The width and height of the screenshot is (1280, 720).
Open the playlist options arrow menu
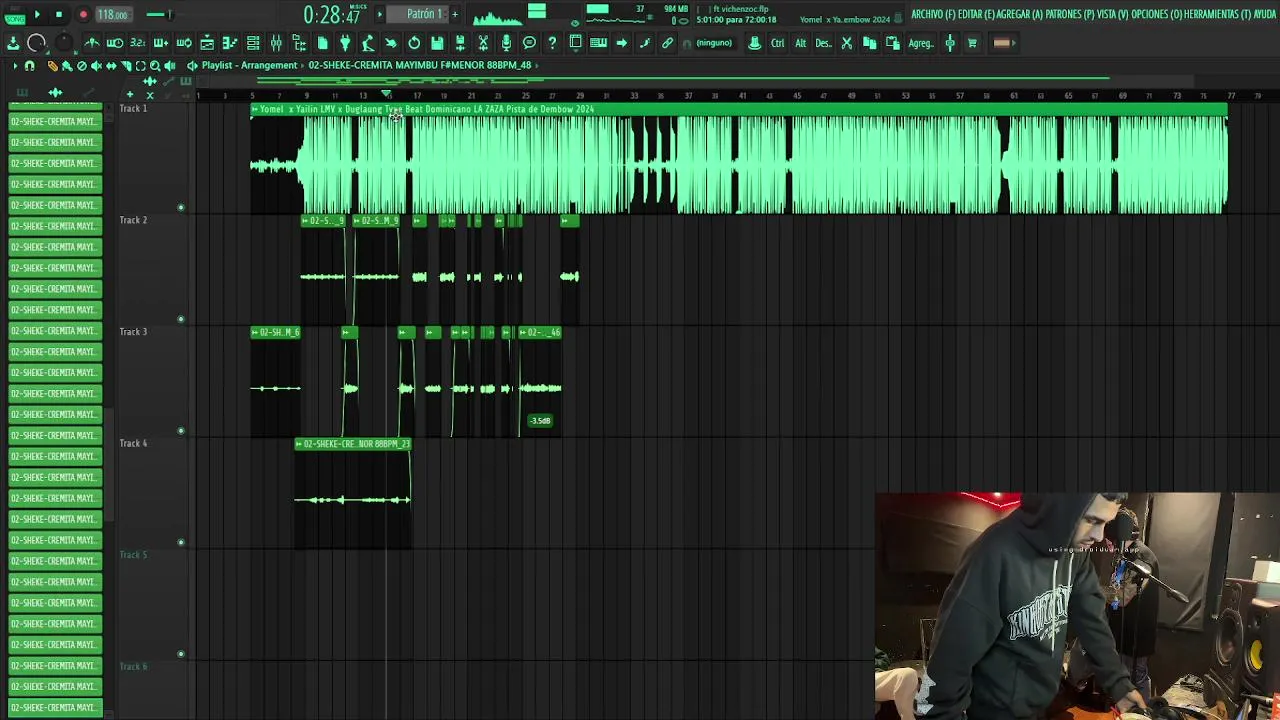(15, 66)
